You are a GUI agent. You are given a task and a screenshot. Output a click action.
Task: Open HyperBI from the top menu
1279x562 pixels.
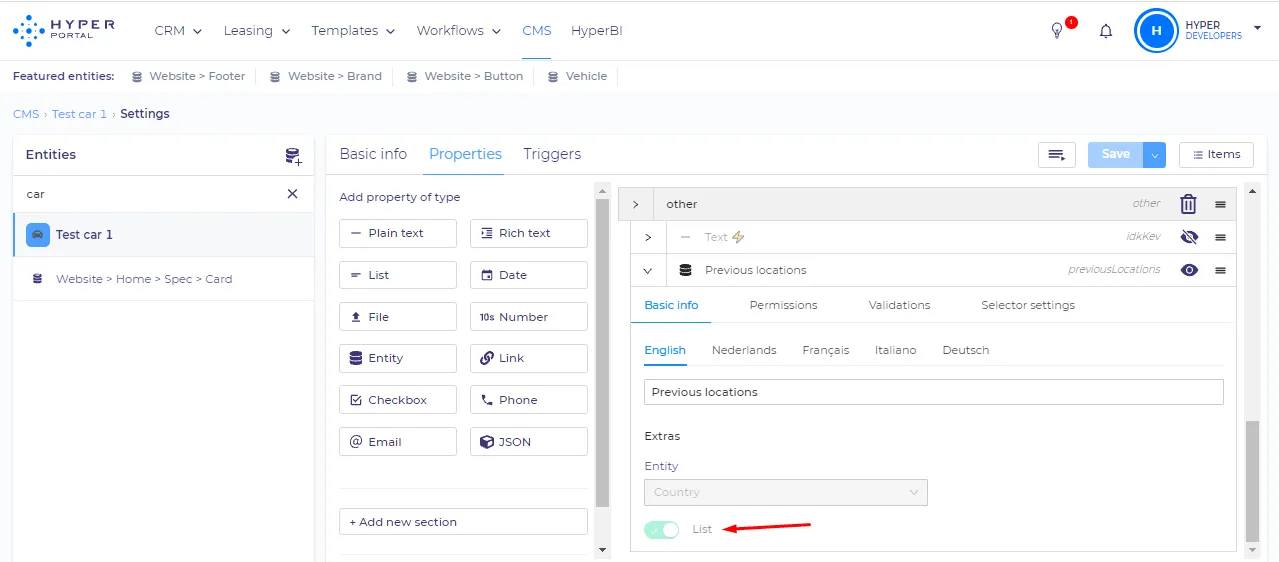pyautogui.click(x=597, y=31)
